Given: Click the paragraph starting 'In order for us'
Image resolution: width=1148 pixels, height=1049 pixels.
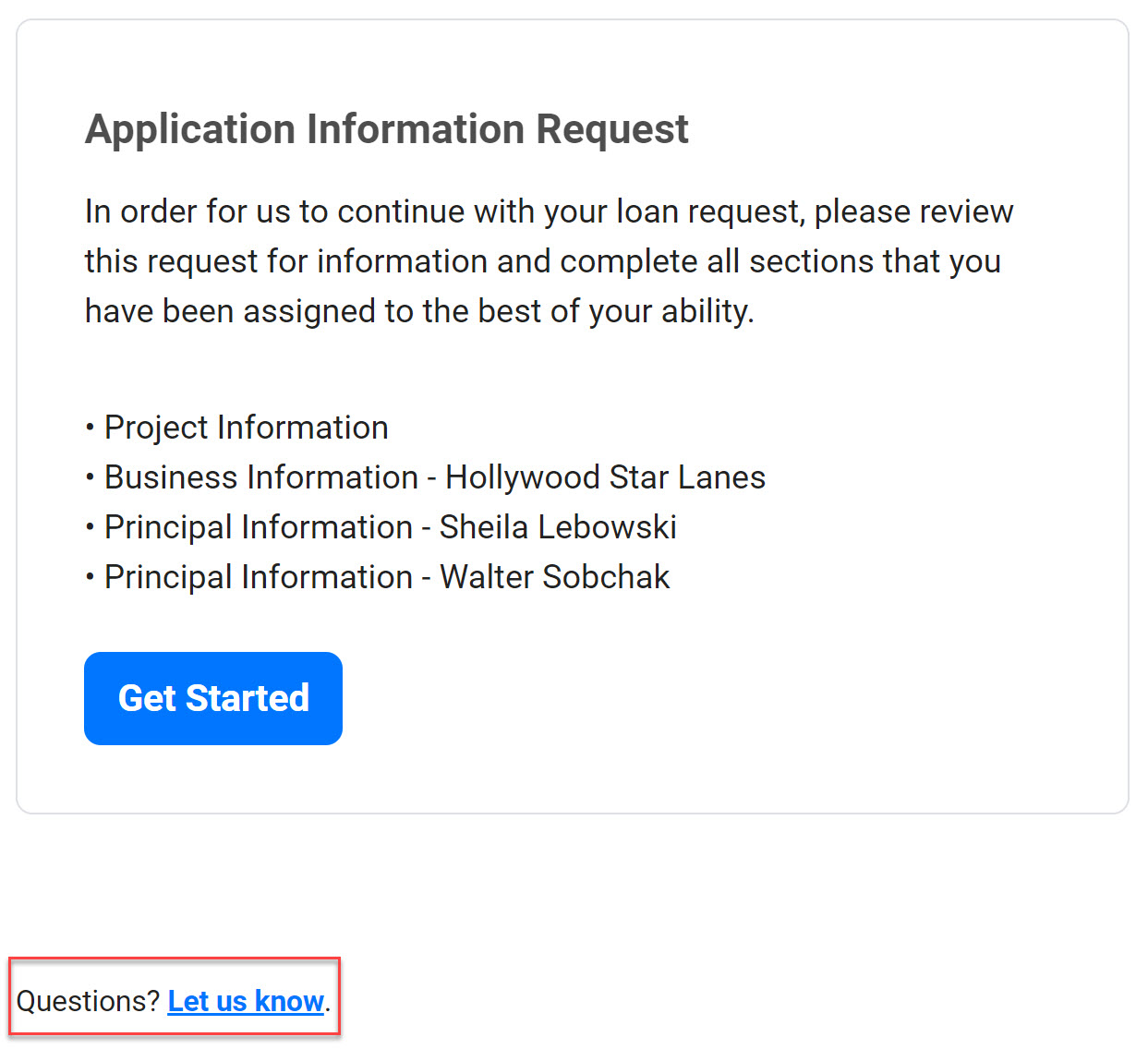Looking at the screenshot, I should click(x=550, y=261).
